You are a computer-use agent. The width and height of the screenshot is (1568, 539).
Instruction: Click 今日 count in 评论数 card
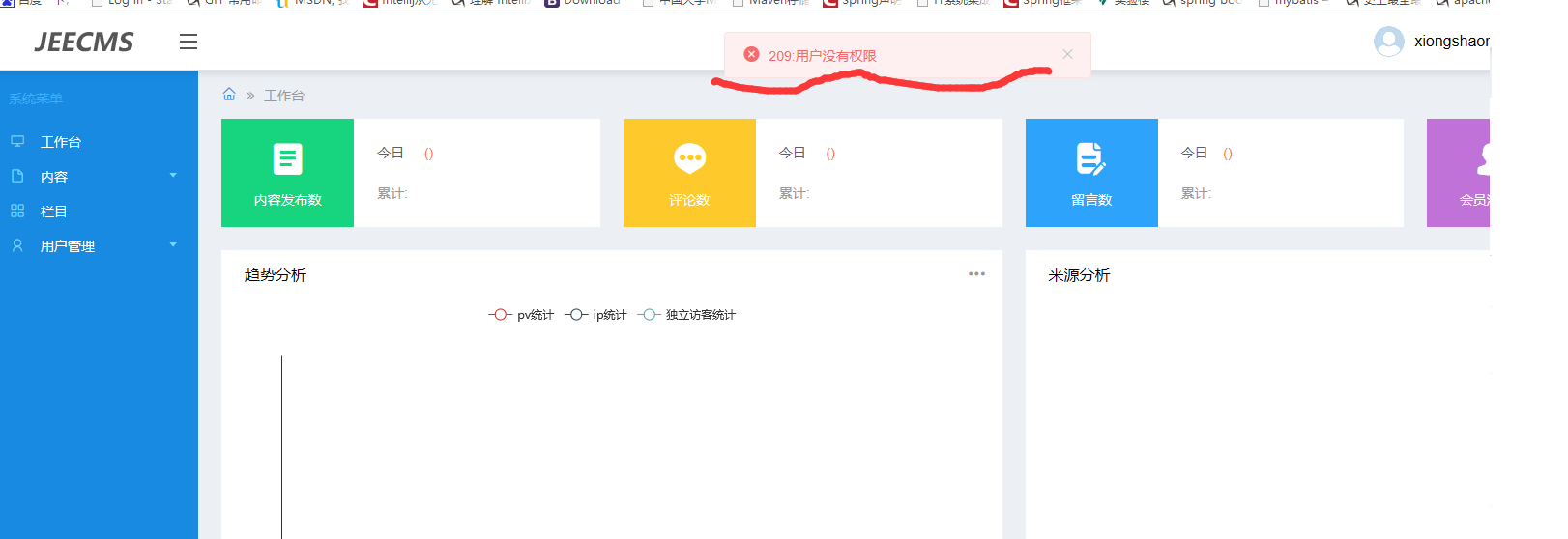click(831, 154)
